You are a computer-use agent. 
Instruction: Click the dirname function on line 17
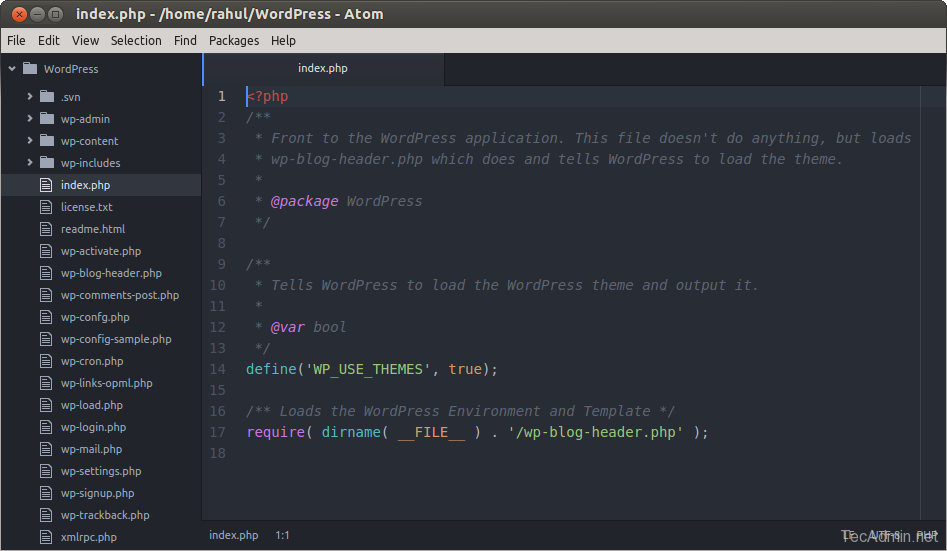click(351, 432)
